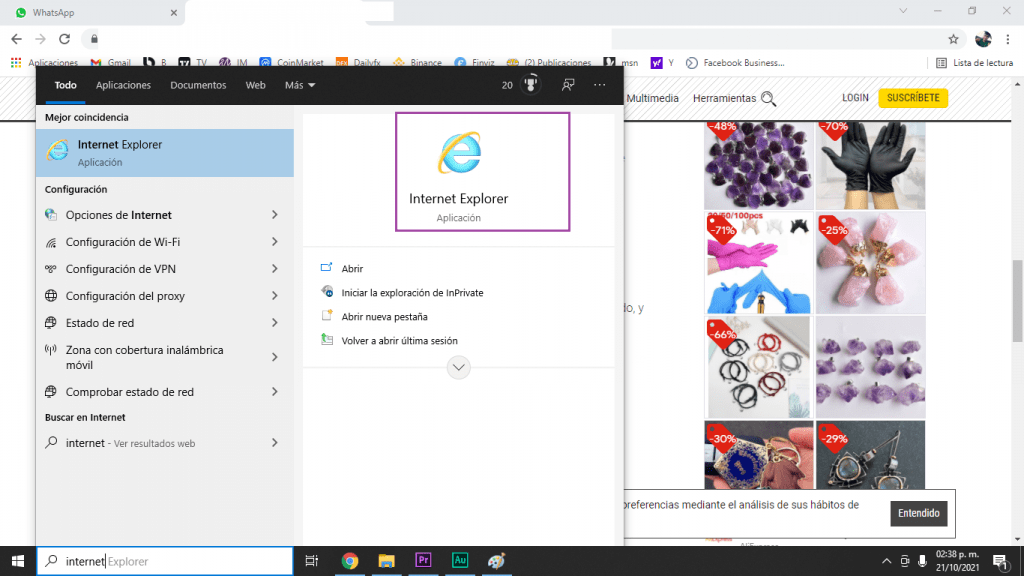Click the page vertical scrollbar
This screenshot has height=576, width=1024.
click(x=1017, y=300)
